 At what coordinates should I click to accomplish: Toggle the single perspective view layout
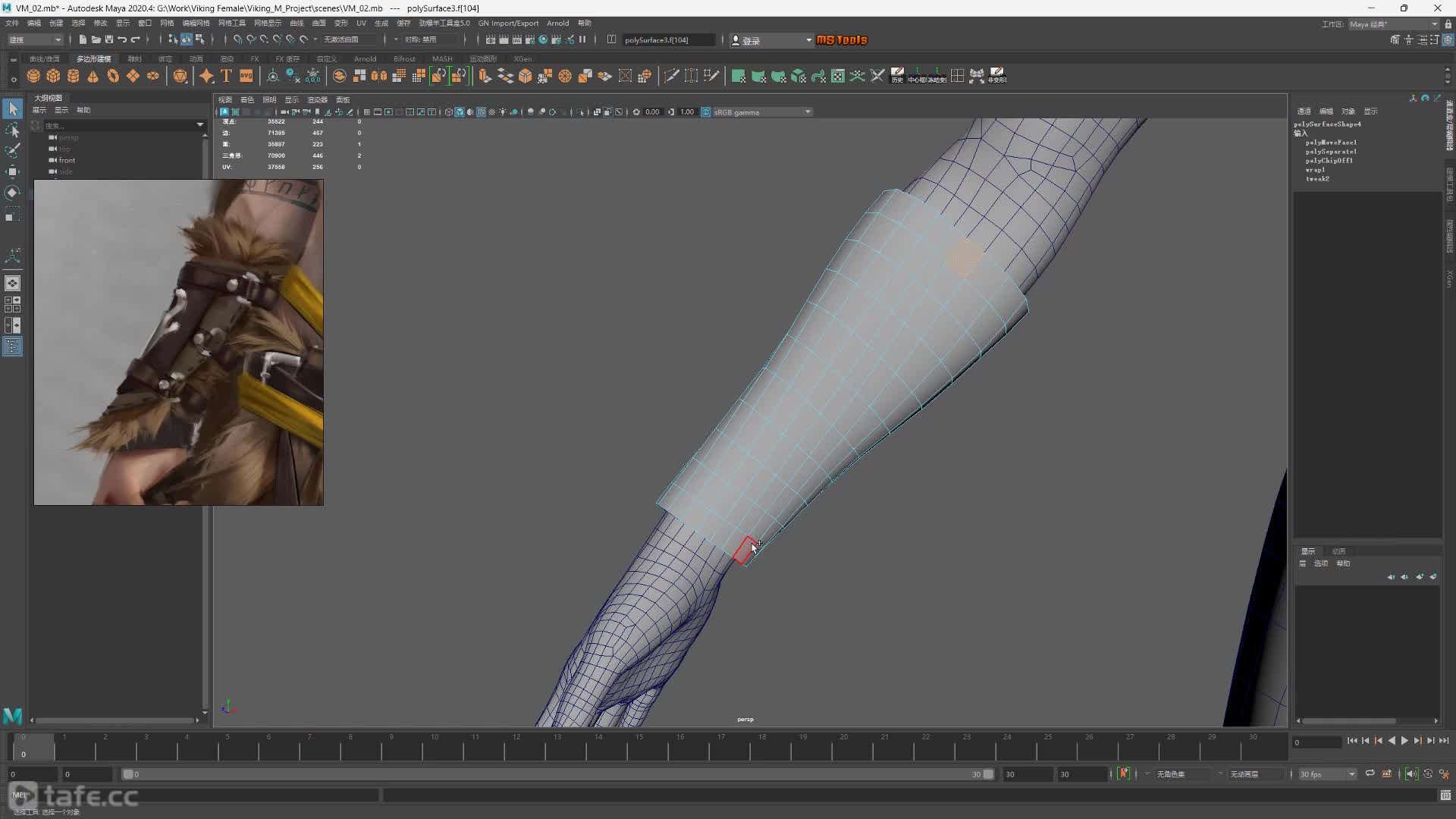pyautogui.click(x=12, y=284)
